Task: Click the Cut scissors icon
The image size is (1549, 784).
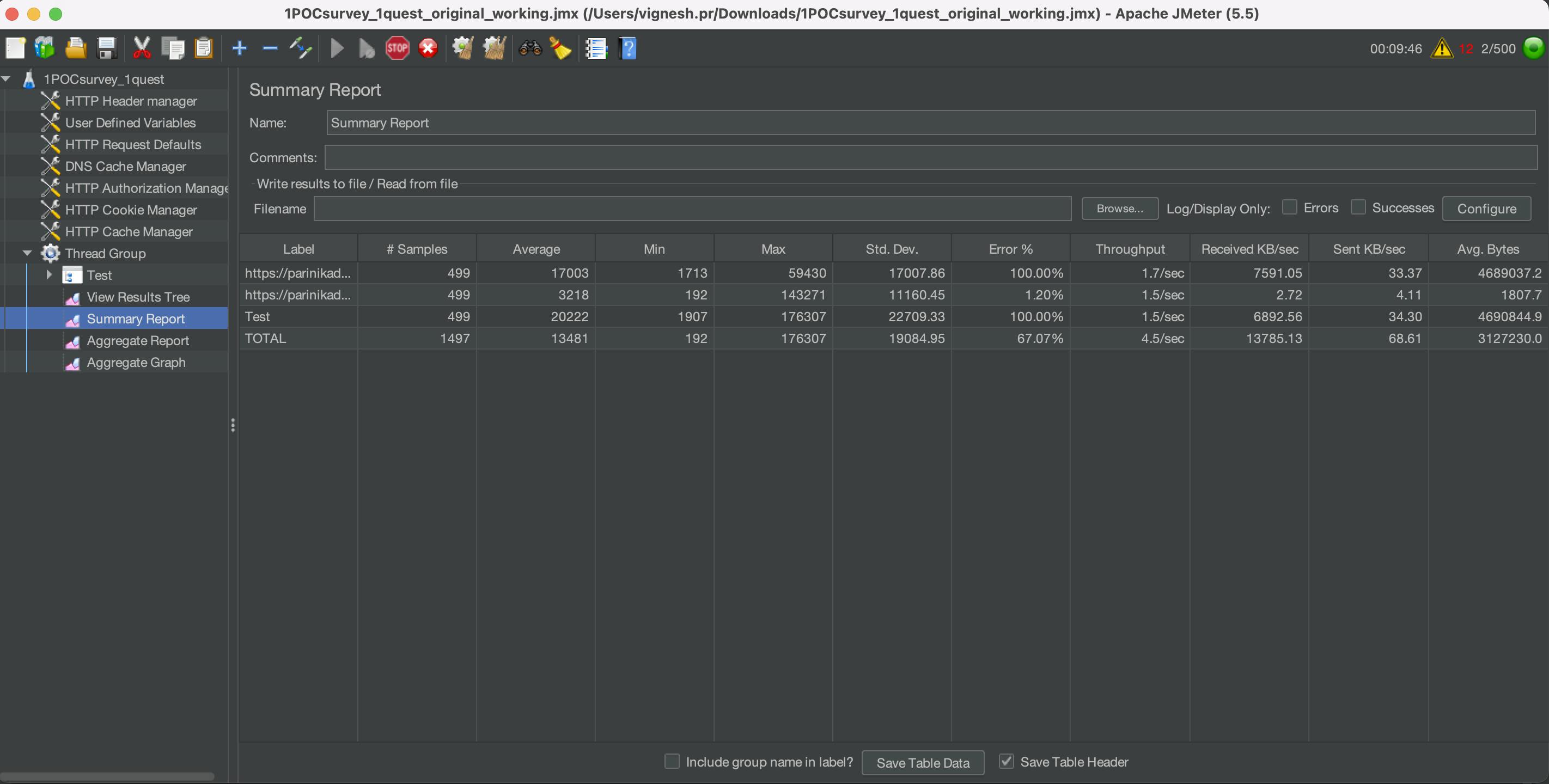Action: (x=142, y=48)
